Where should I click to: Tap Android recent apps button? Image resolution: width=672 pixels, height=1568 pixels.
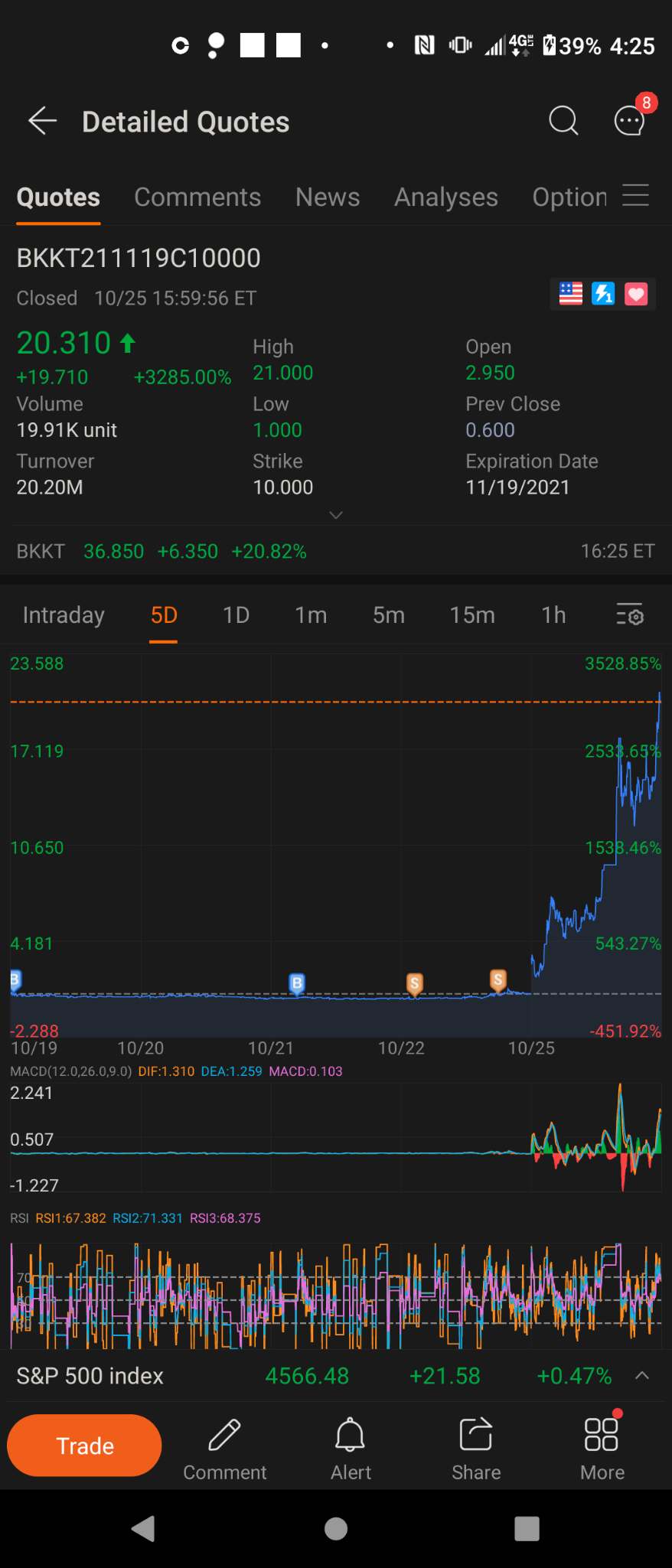pos(527,1529)
